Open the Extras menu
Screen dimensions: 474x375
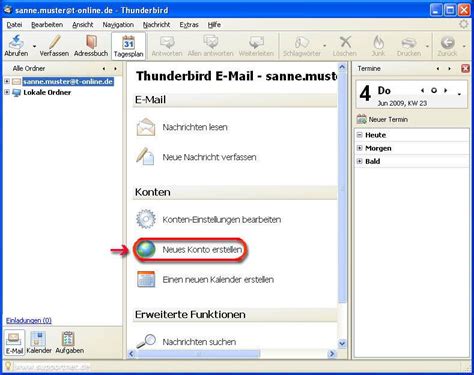click(189, 25)
